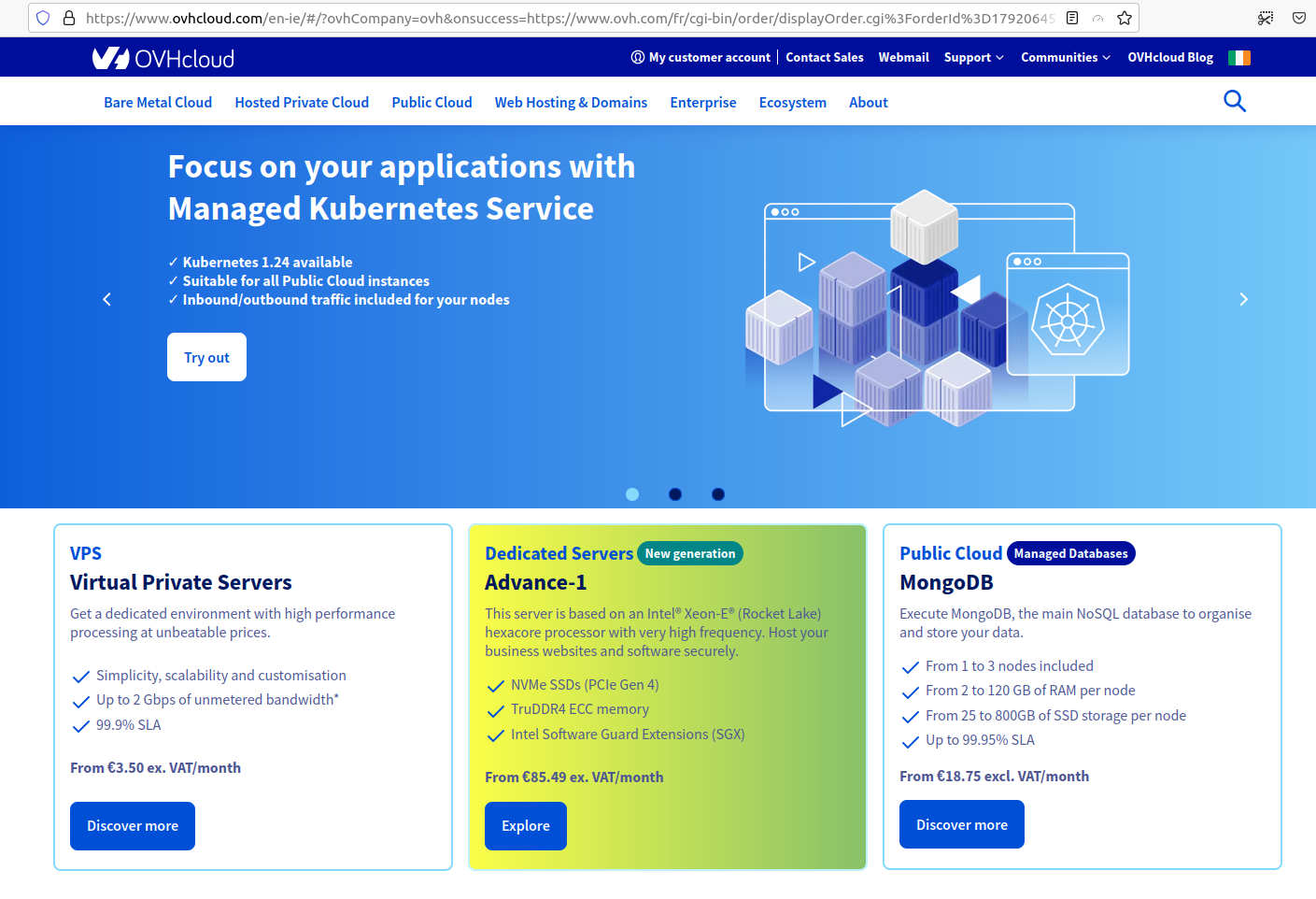Open reader view from the address bar
1316x899 pixels.
tap(1074, 17)
